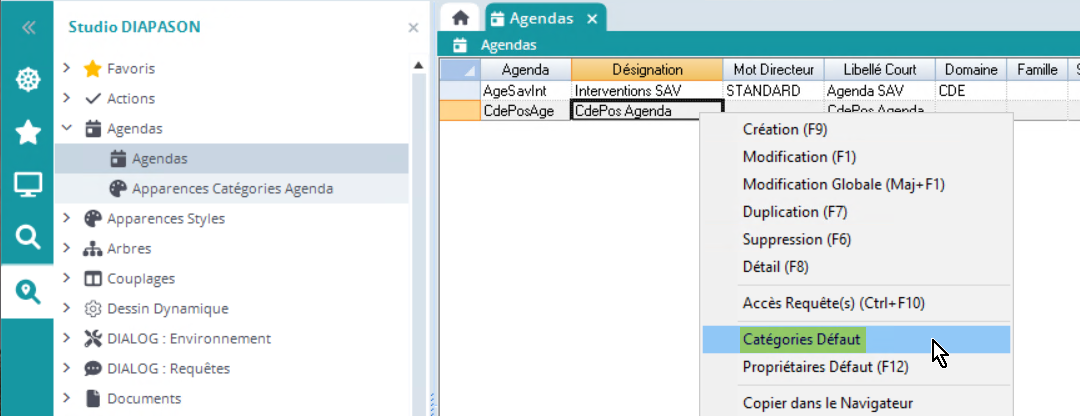The image size is (1080, 416).
Task: Click the ship wheel icon in sidebar
Action: tap(27, 79)
